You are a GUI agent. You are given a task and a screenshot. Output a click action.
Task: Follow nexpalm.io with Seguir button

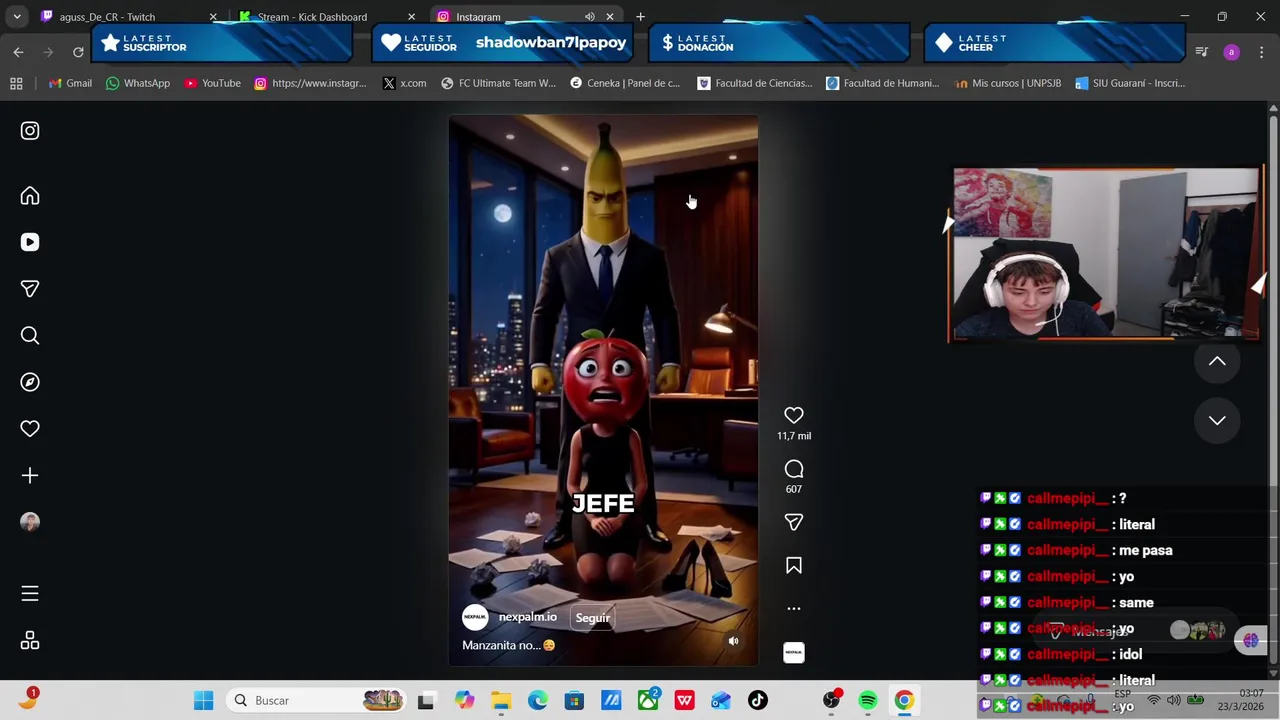tap(592, 618)
